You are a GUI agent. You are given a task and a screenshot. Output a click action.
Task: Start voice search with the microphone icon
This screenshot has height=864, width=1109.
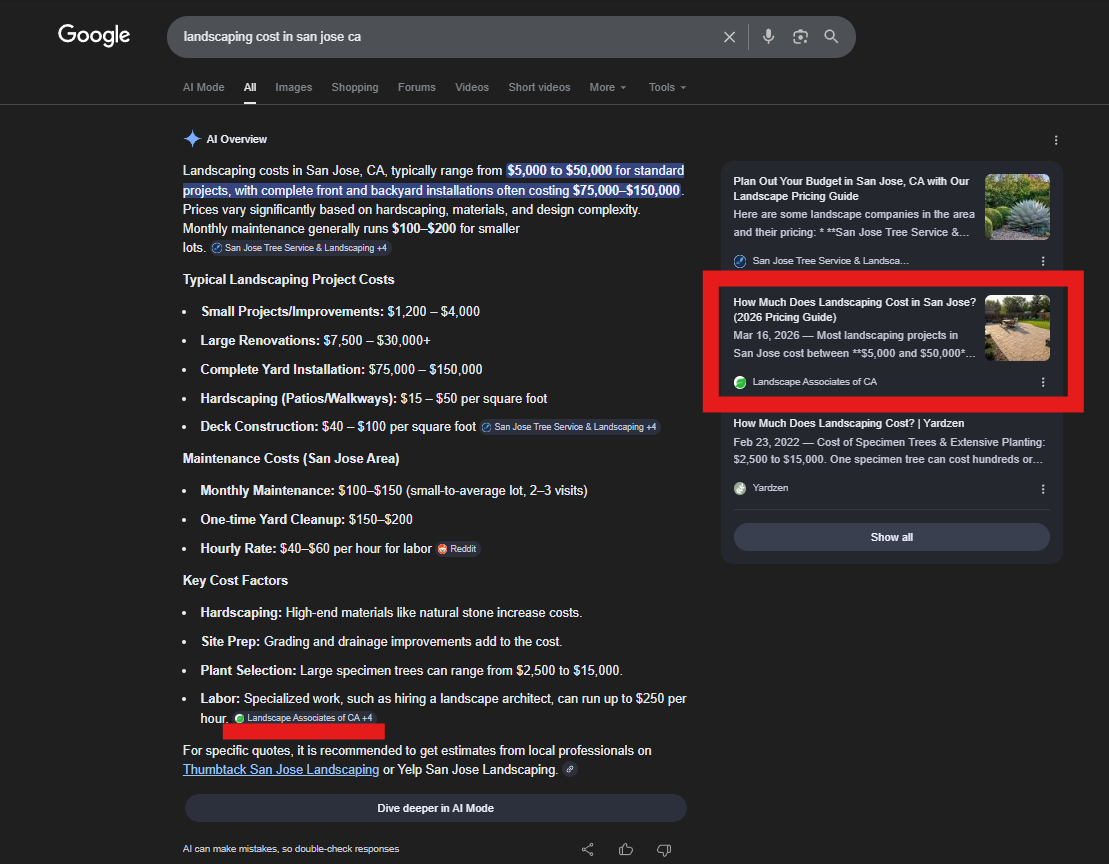pyautogui.click(x=768, y=37)
